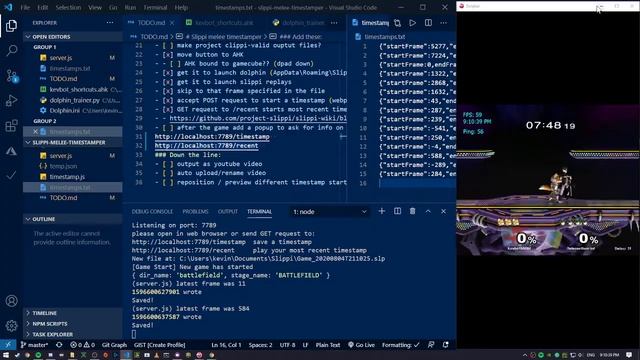Screen dimensions: 640x360
Task: Click the feedback icon in status bar
Action: (431, 345)
